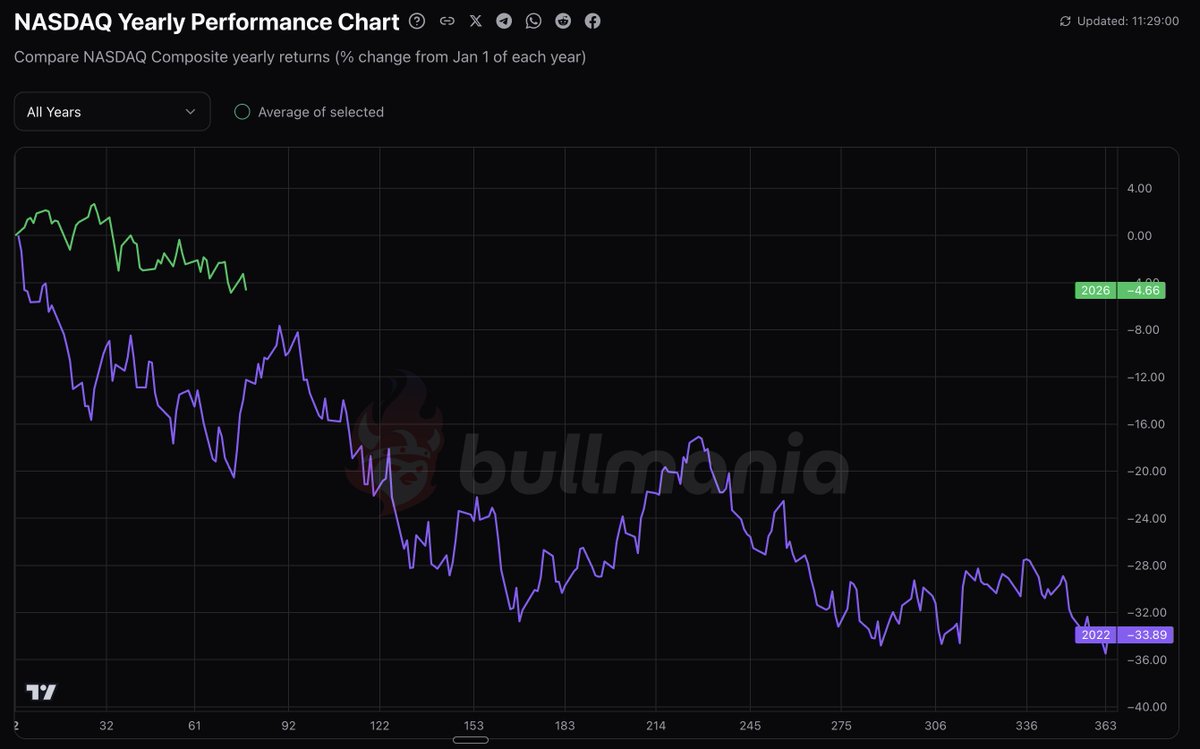Click day 245 on x-axis
The height and width of the screenshot is (749, 1200).
point(750,725)
